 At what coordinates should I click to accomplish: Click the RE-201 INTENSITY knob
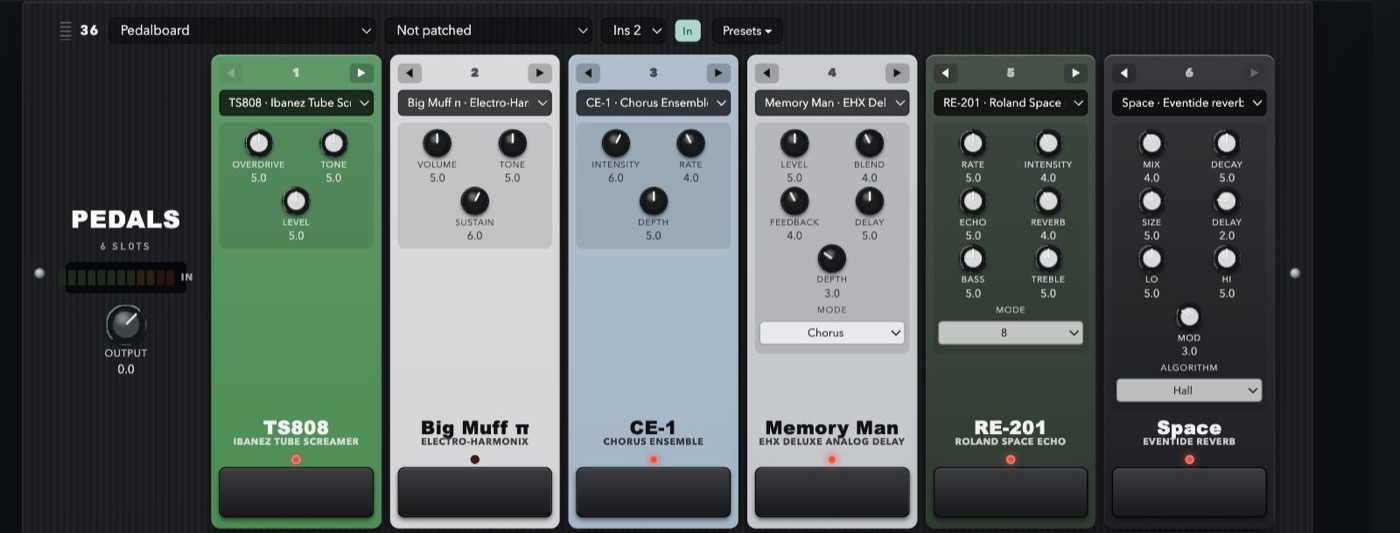click(x=1048, y=143)
